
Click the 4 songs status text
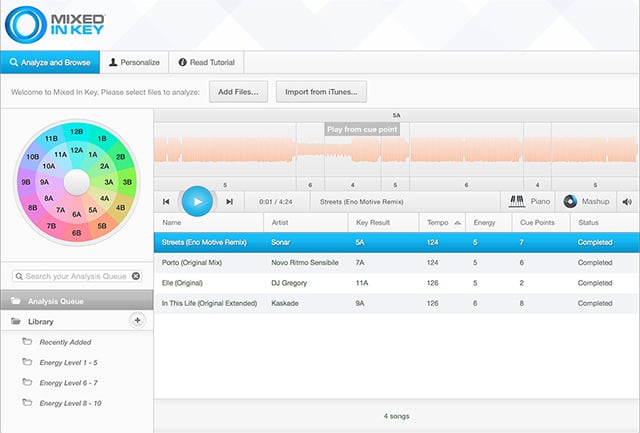tap(396, 416)
